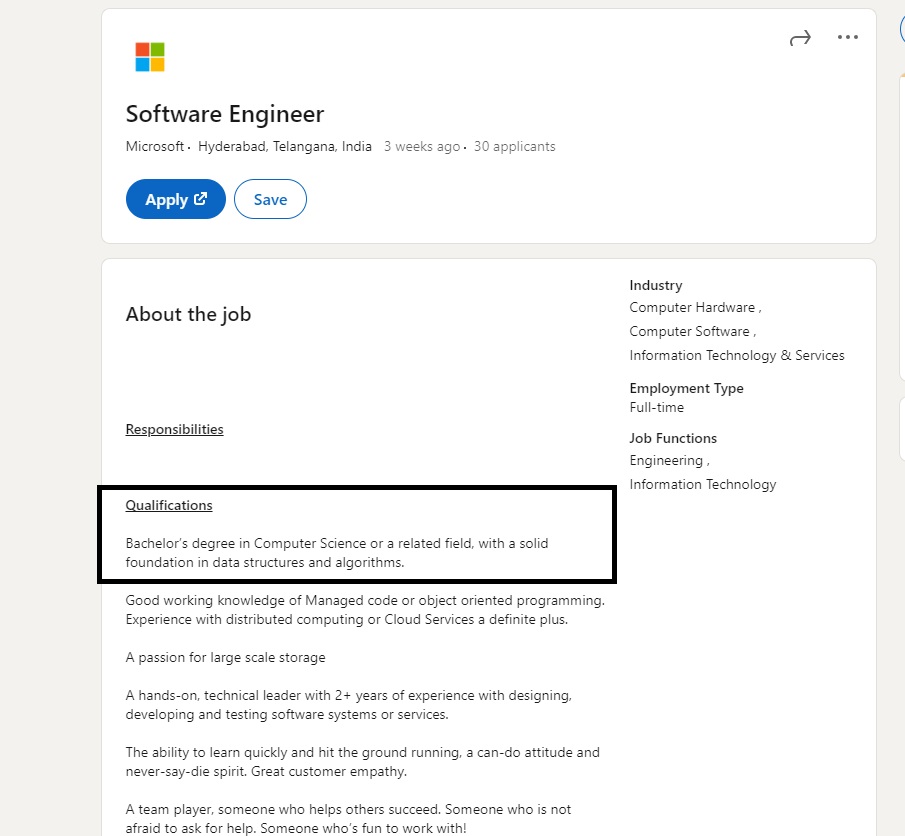Click the Responsibilities heading
This screenshot has height=836, width=905.
tap(174, 429)
